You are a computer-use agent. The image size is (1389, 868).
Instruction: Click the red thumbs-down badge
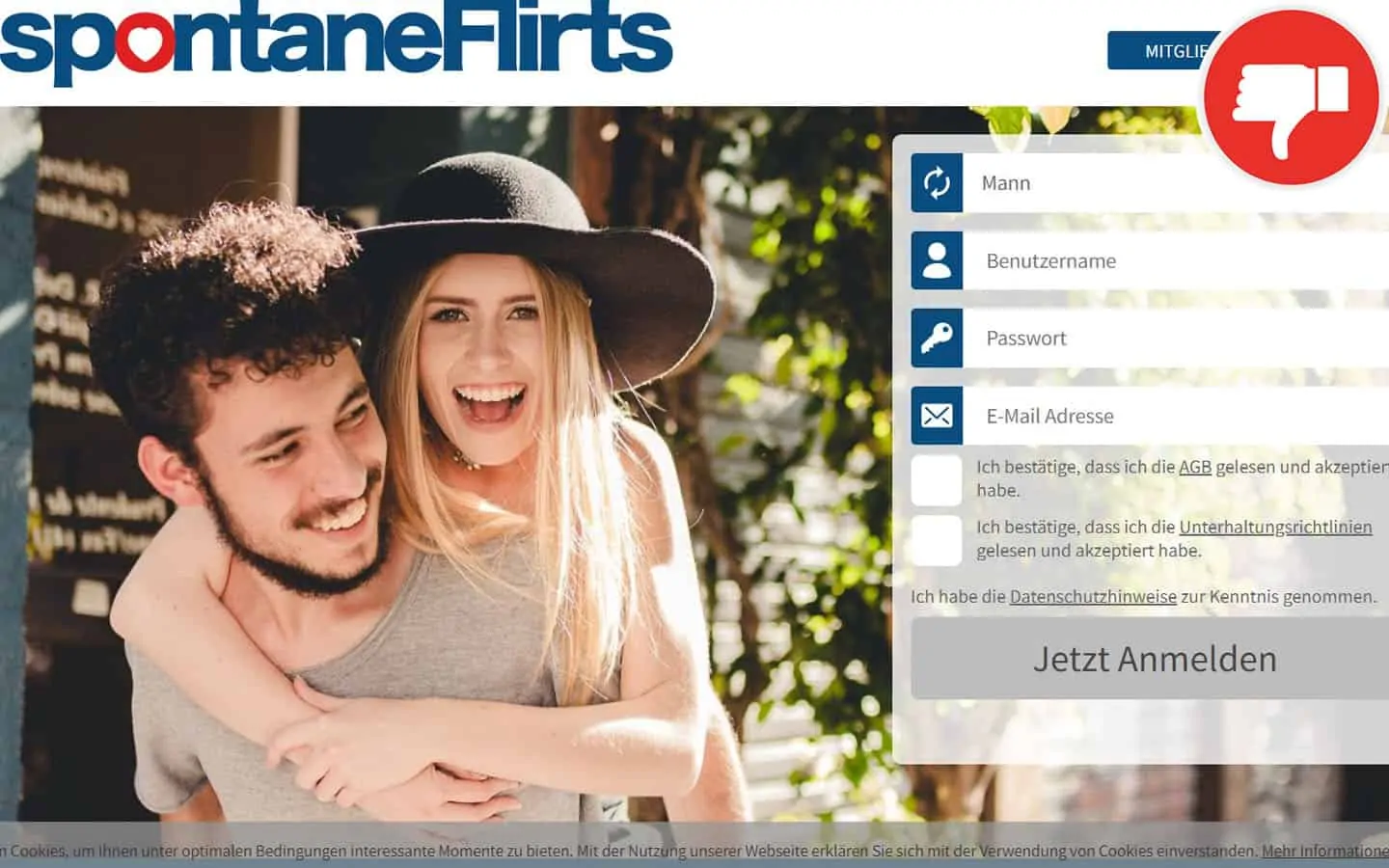(1291, 98)
